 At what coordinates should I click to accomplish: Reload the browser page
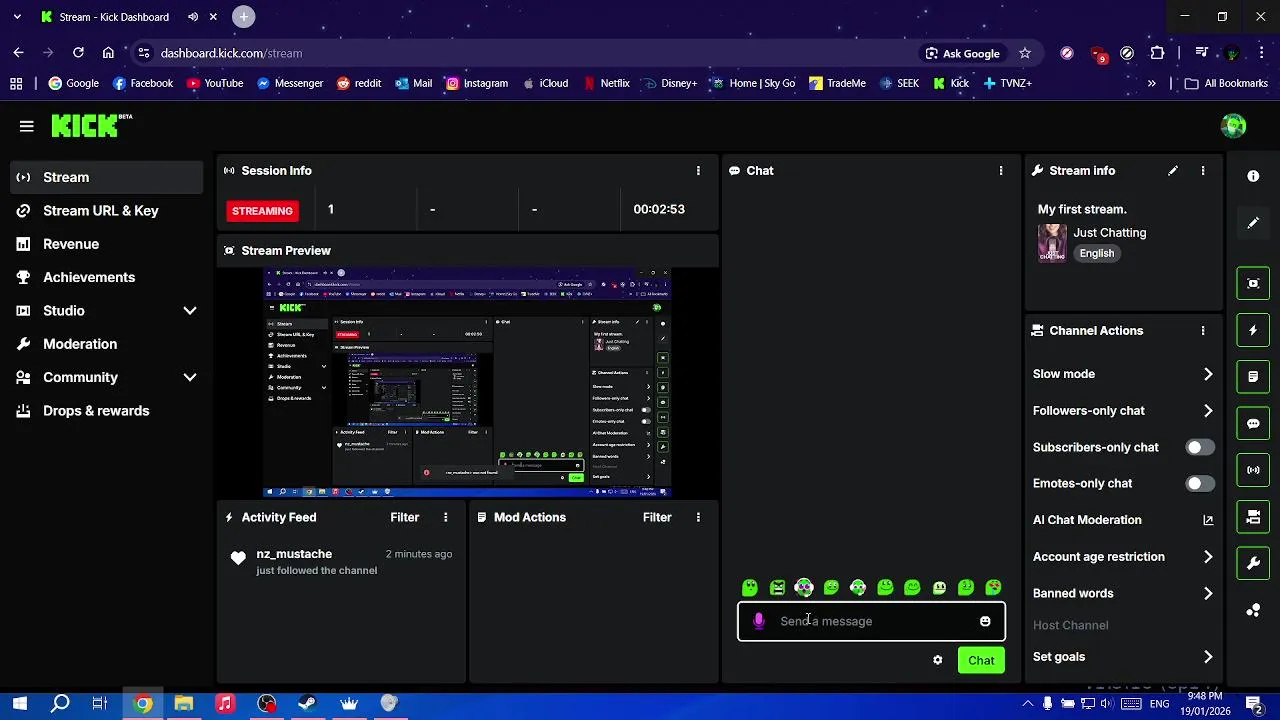pos(78,53)
